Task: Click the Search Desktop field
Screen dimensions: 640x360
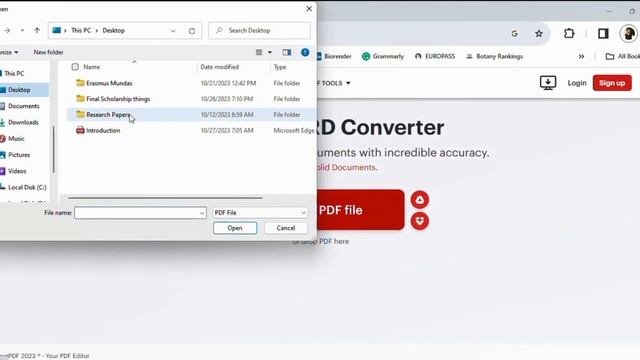Action: click(x=260, y=31)
